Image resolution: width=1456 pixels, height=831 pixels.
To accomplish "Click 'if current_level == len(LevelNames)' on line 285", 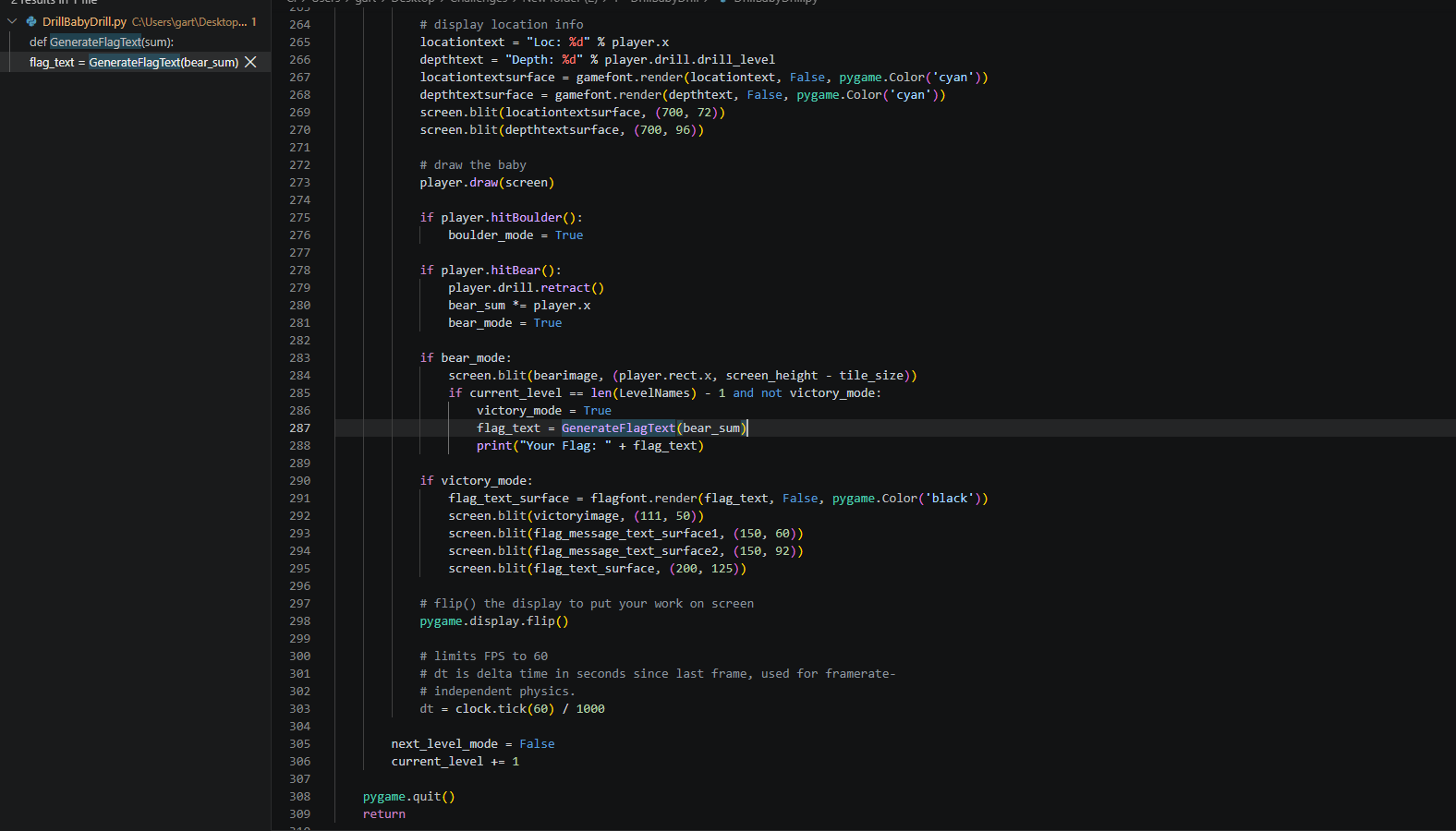I will point(665,392).
